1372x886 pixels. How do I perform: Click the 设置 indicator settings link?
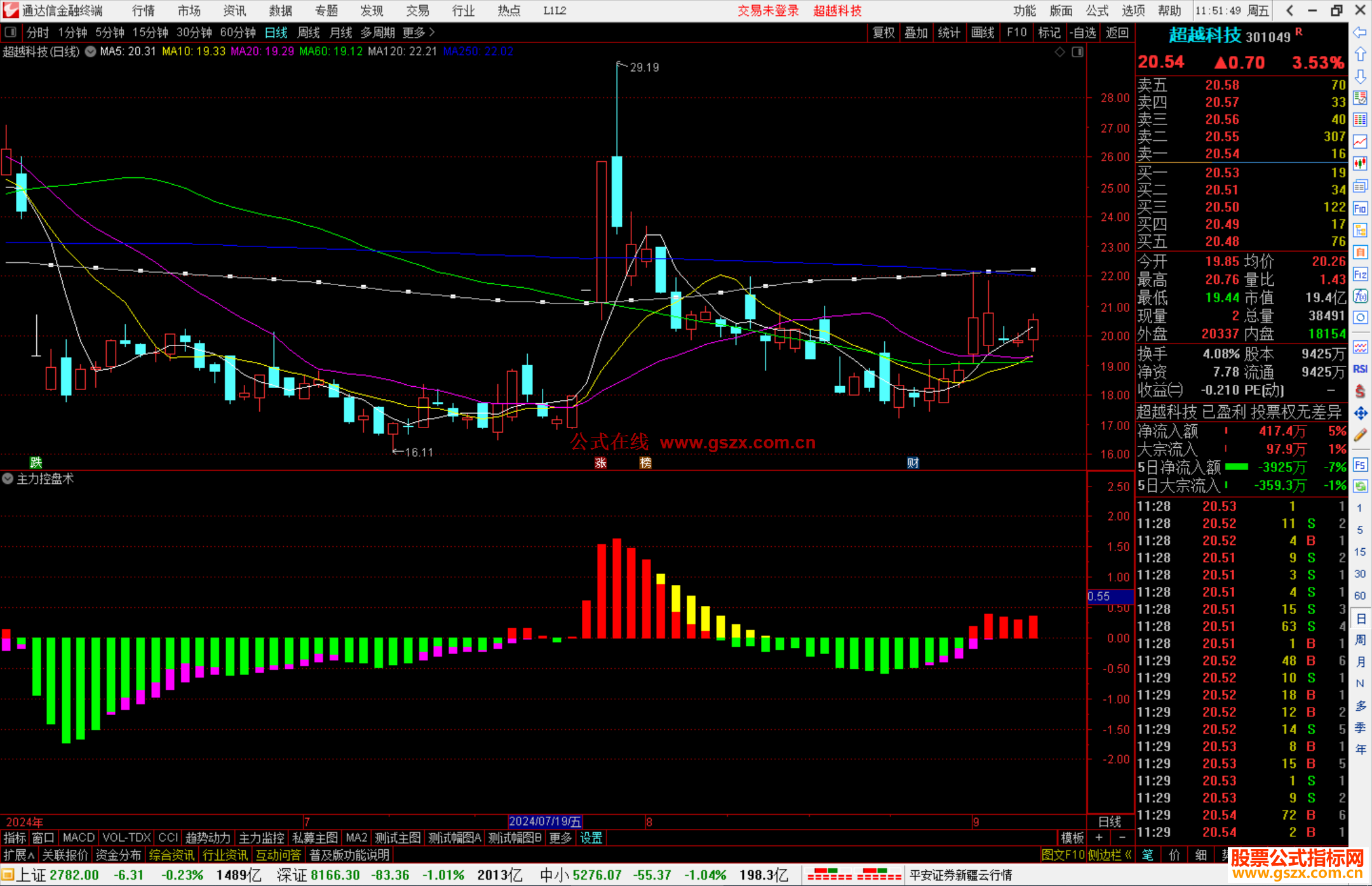click(x=591, y=838)
